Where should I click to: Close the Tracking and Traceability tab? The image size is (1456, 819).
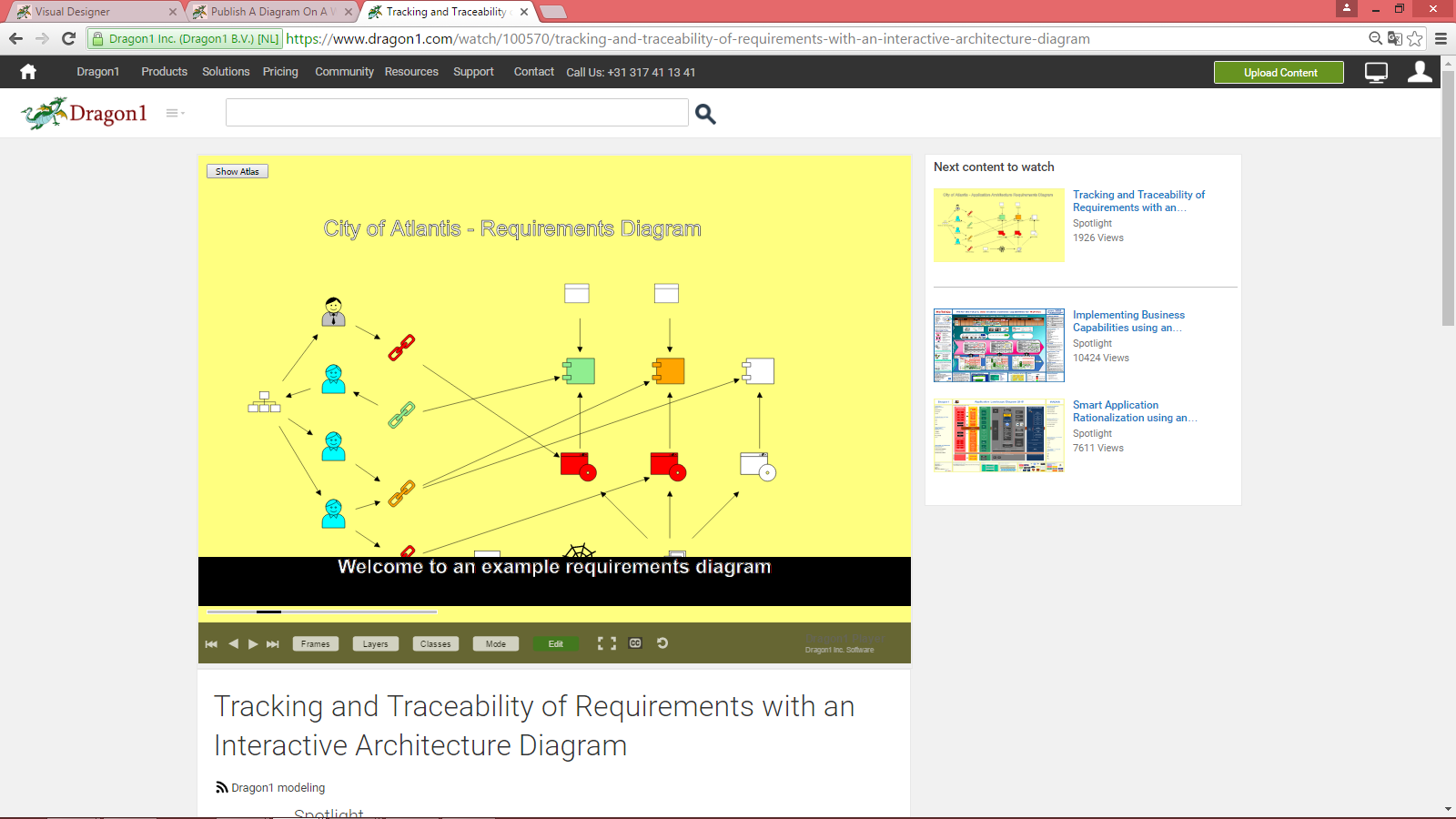[524, 12]
